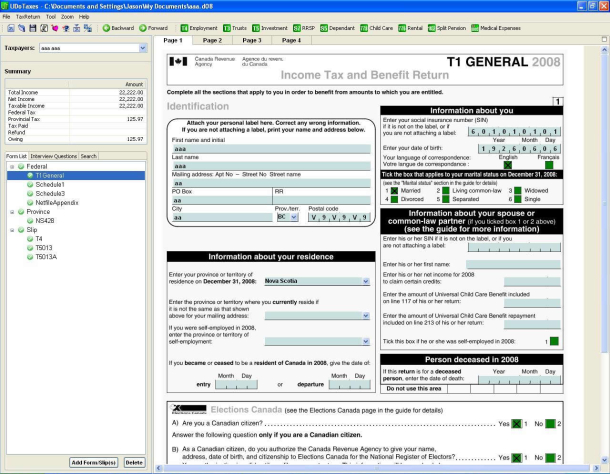Open the Help menu
The width and height of the screenshot is (610, 474).
click(84, 17)
